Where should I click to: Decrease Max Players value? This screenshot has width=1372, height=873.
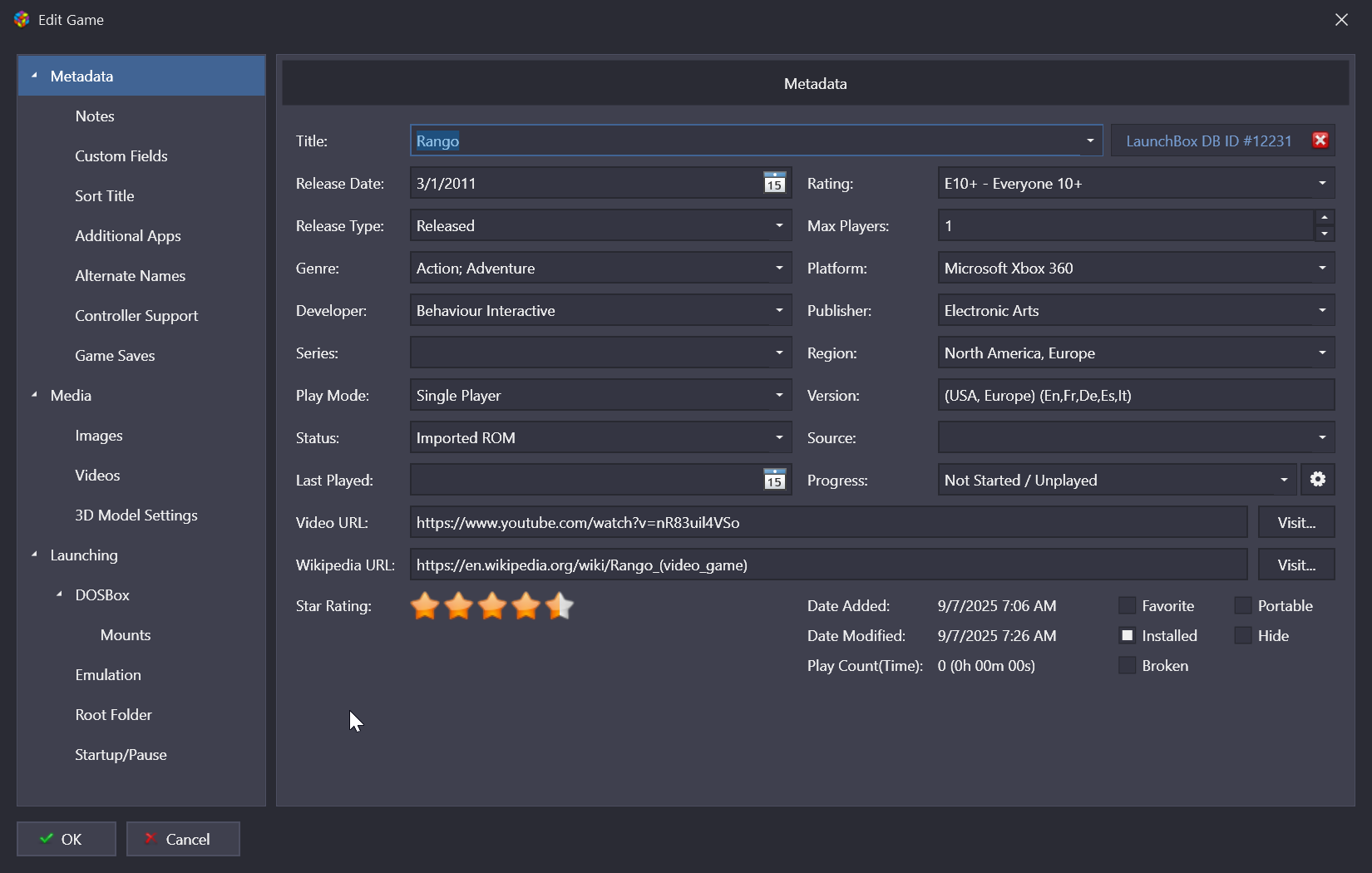coord(1325,234)
